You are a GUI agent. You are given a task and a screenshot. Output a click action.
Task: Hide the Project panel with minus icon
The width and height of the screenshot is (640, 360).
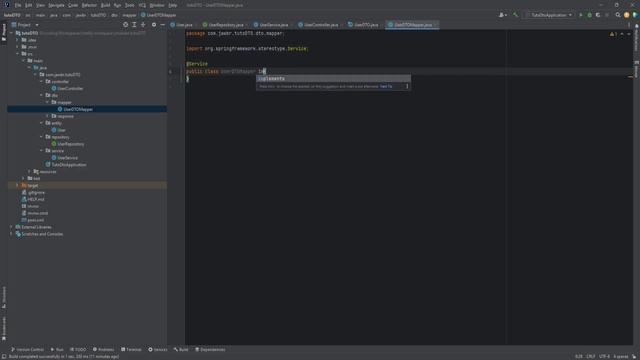point(162,25)
